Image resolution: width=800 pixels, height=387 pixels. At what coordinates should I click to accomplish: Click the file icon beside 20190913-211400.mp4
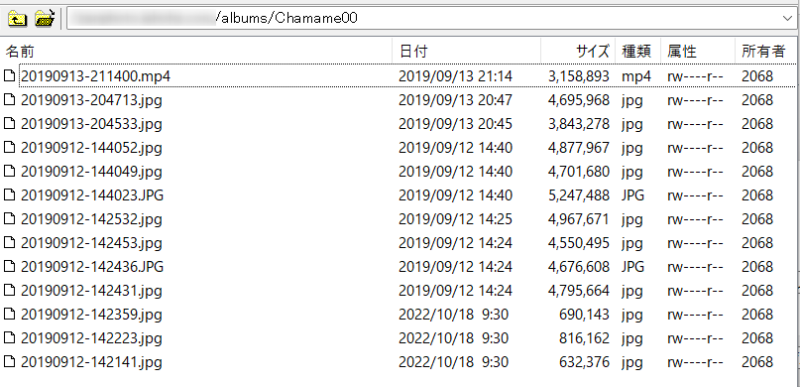click(x=10, y=76)
